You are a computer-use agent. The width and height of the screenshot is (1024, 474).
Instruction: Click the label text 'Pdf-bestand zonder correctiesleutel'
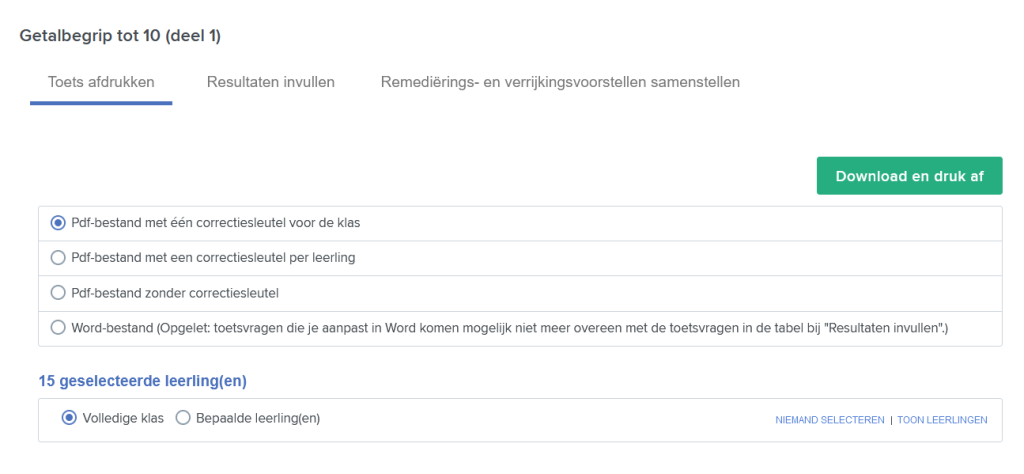175,293
